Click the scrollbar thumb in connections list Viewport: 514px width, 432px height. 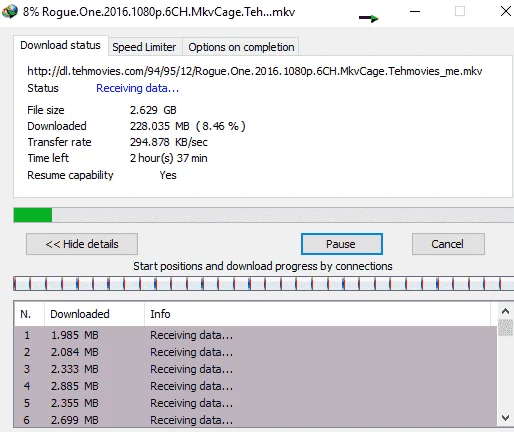[505, 328]
